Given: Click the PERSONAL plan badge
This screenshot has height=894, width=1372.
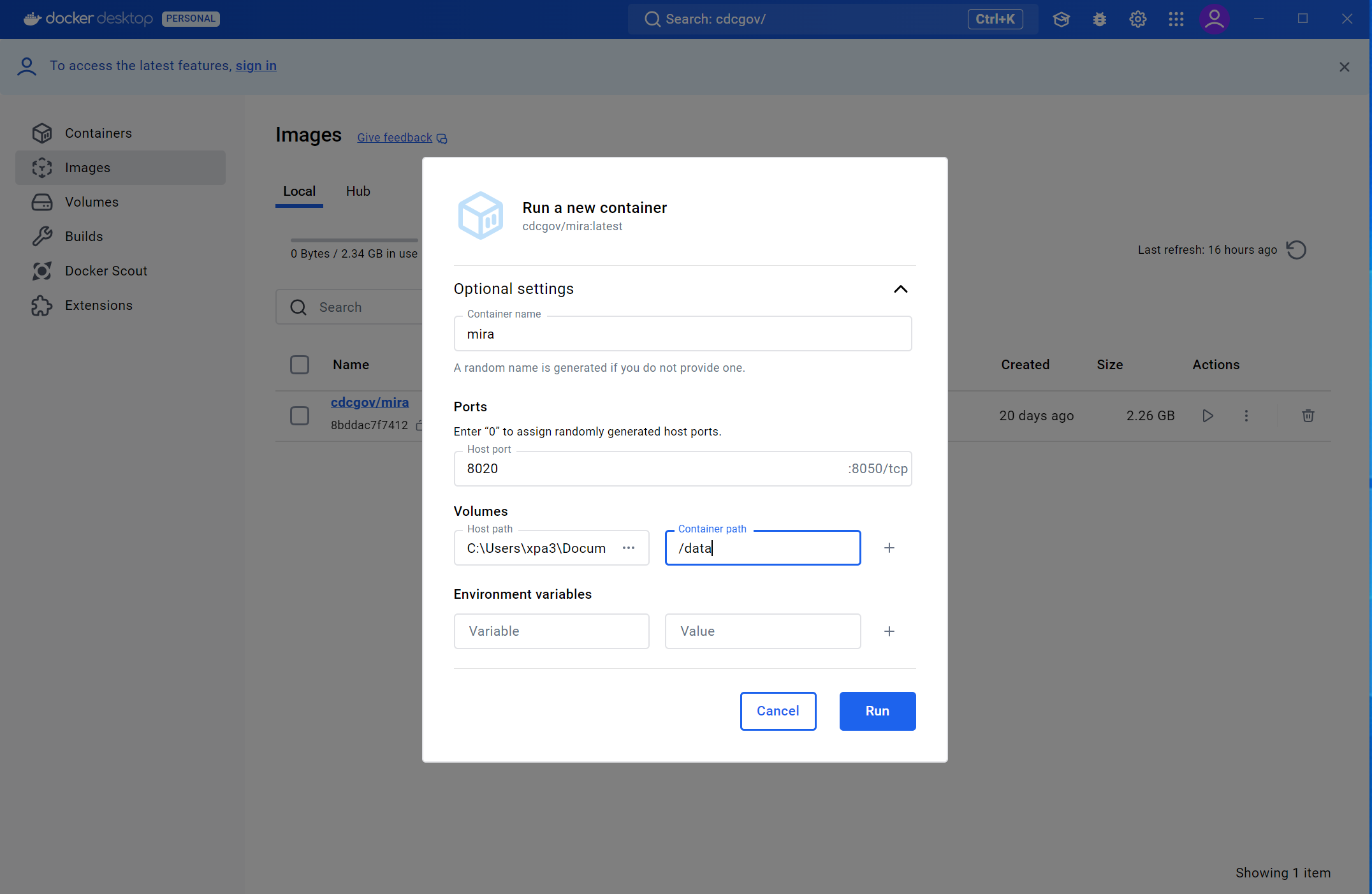Looking at the screenshot, I should point(191,18).
